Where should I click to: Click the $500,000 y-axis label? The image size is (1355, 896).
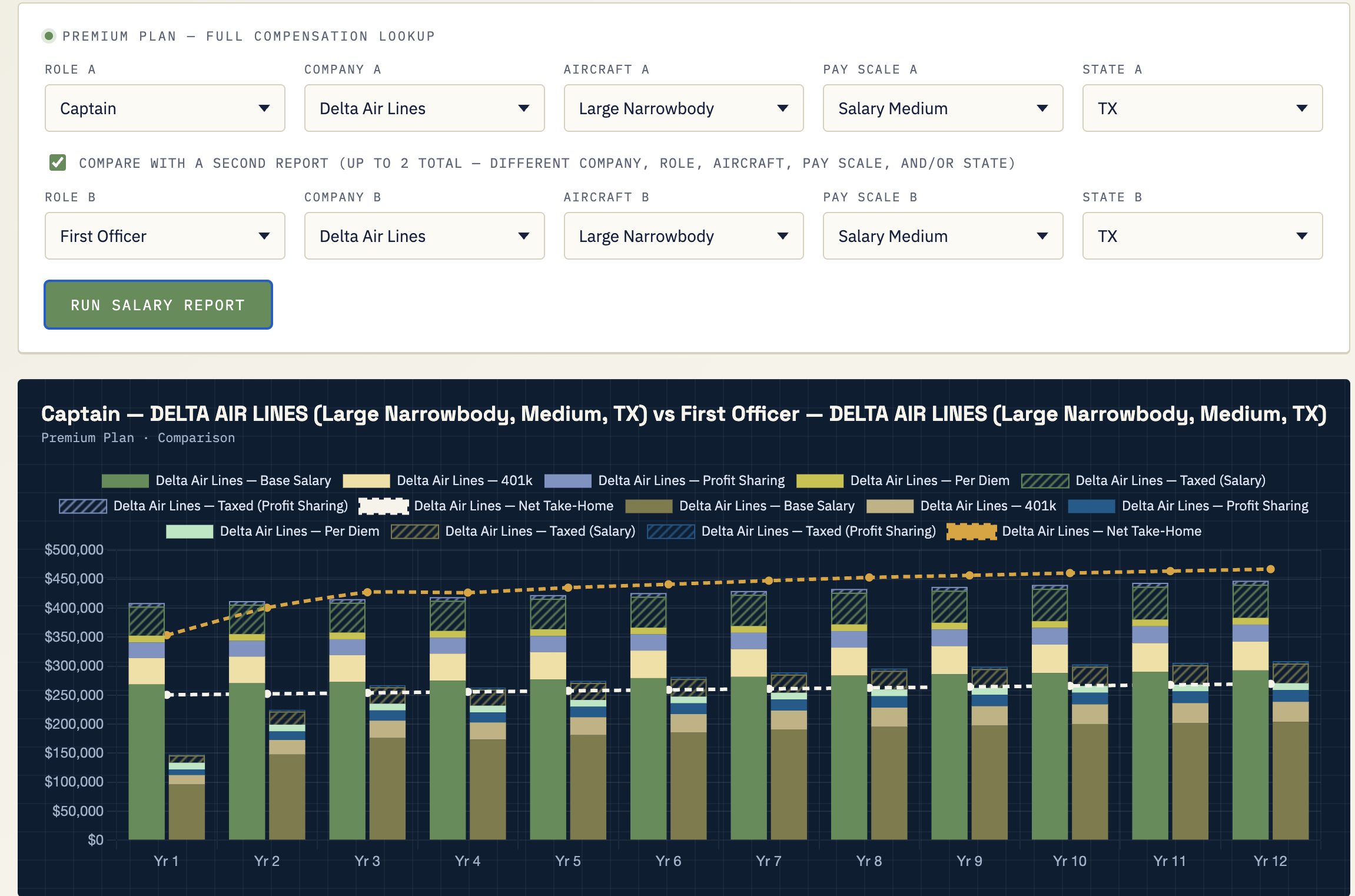point(74,550)
